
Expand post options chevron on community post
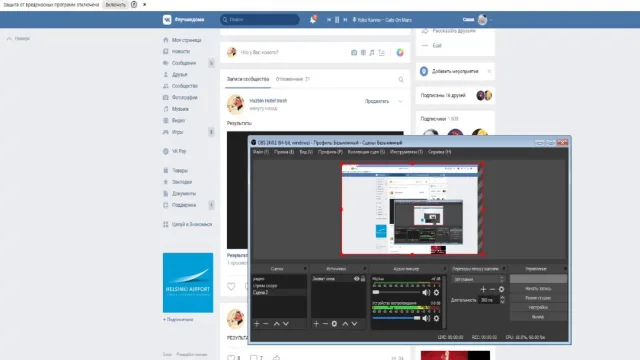point(400,101)
